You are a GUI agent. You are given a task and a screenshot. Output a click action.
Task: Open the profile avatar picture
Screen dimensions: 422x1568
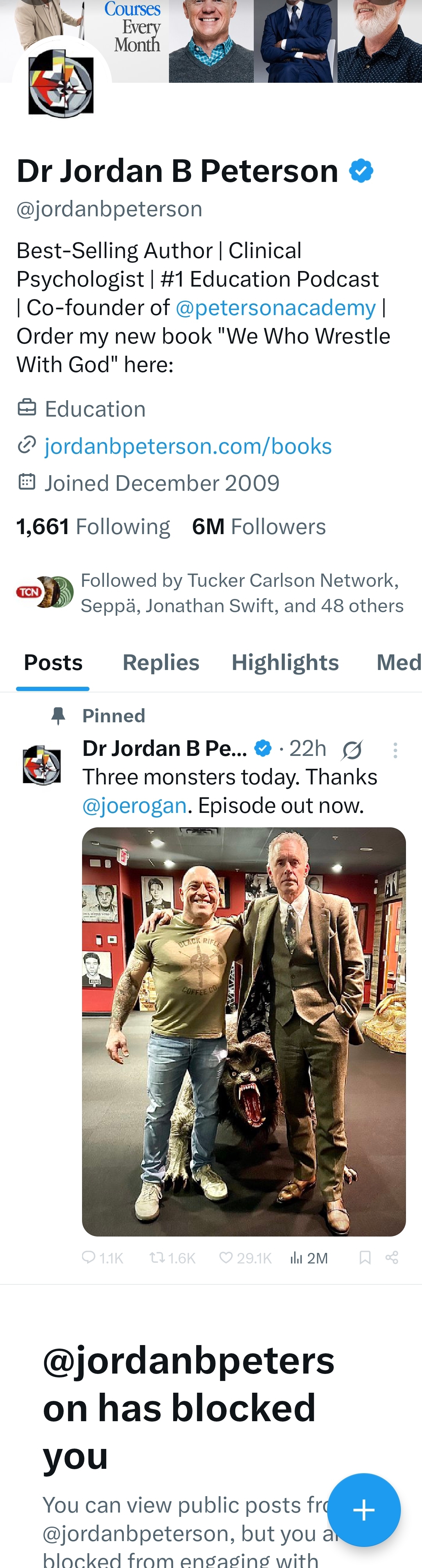(61, 84)
